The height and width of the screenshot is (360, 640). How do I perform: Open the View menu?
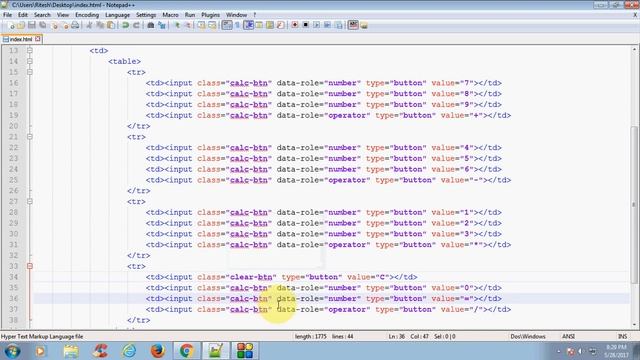(62, 15)
